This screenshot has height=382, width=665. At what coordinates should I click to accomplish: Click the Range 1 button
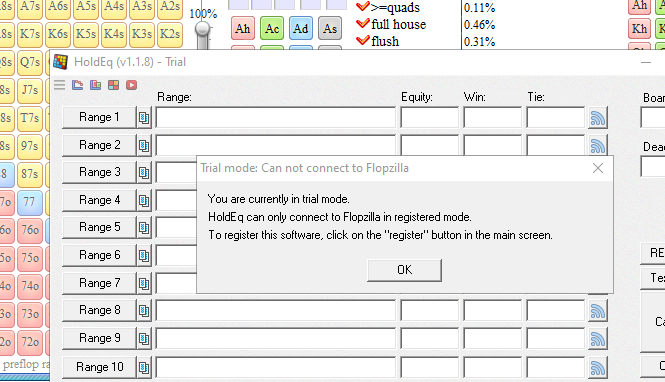coord(99,117)
